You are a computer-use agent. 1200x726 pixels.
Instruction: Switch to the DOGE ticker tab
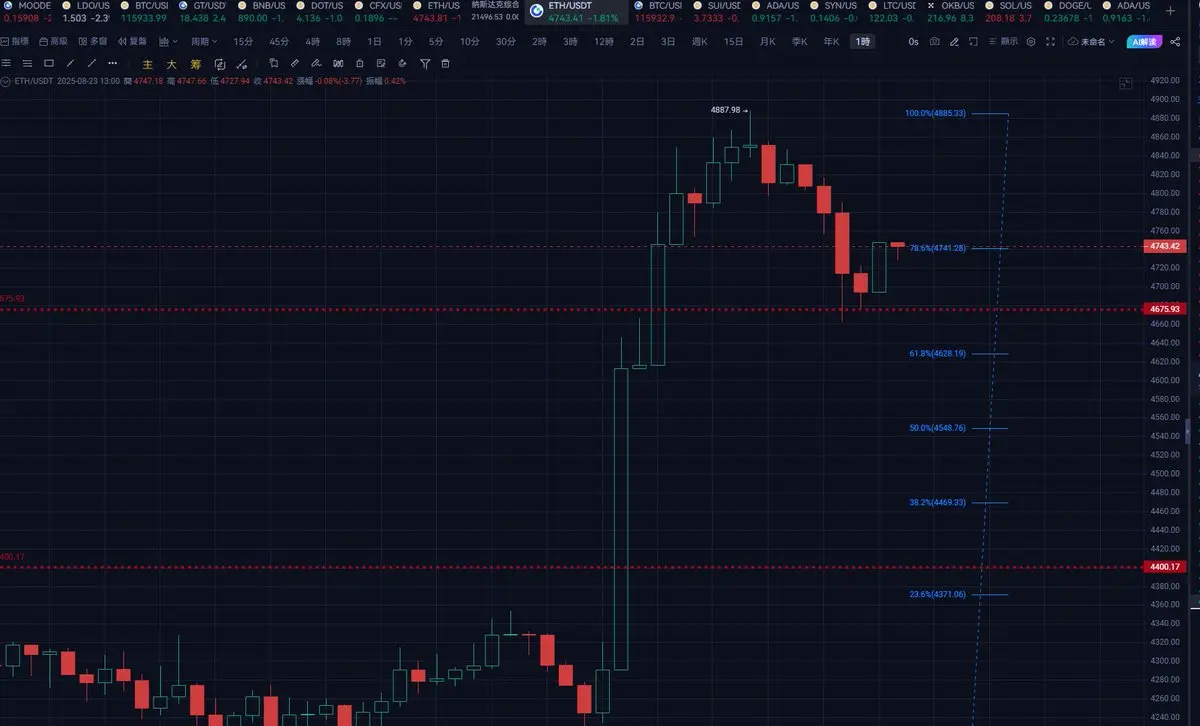click(1067, 12)
